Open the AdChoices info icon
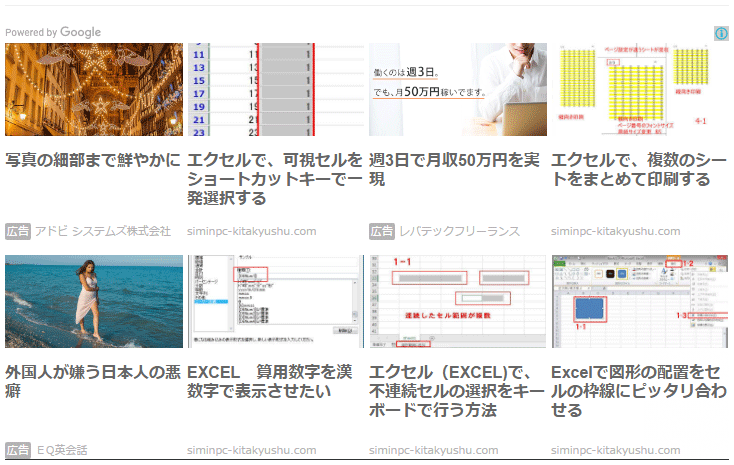The height and width of the screenshot is (465, 734). tap(721, 33)
